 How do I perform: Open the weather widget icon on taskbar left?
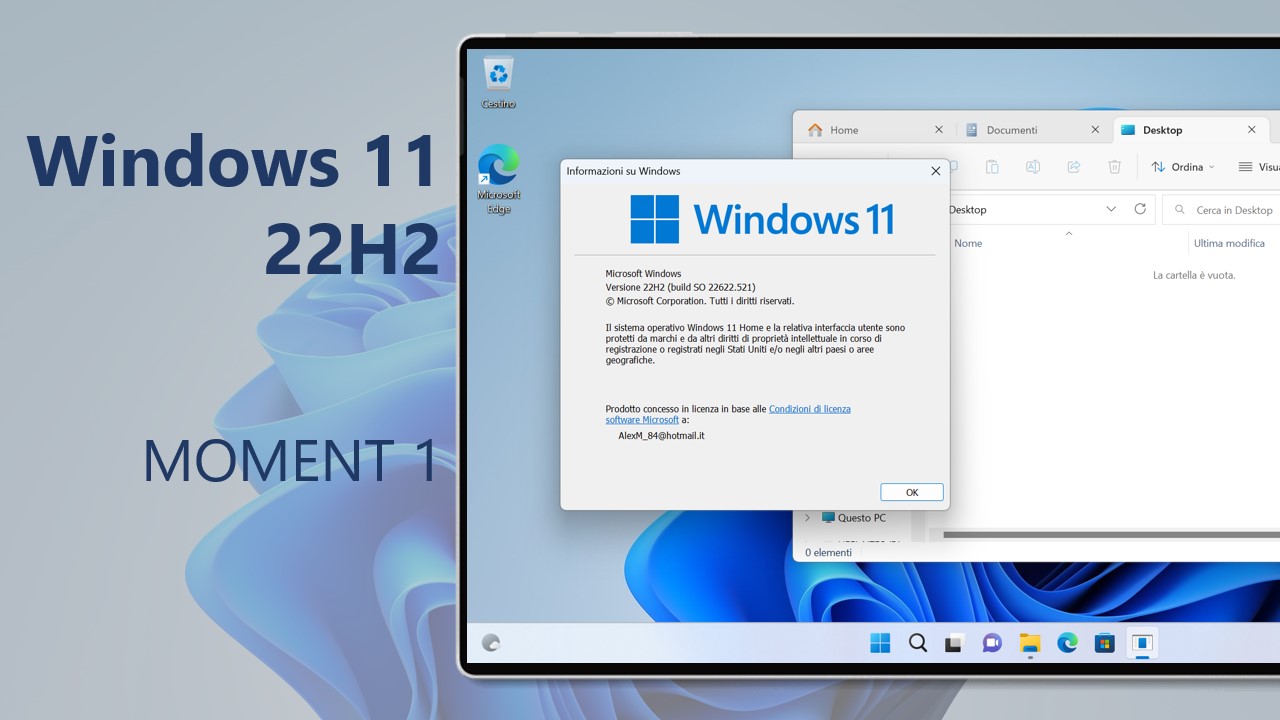(x=491, y=643)
